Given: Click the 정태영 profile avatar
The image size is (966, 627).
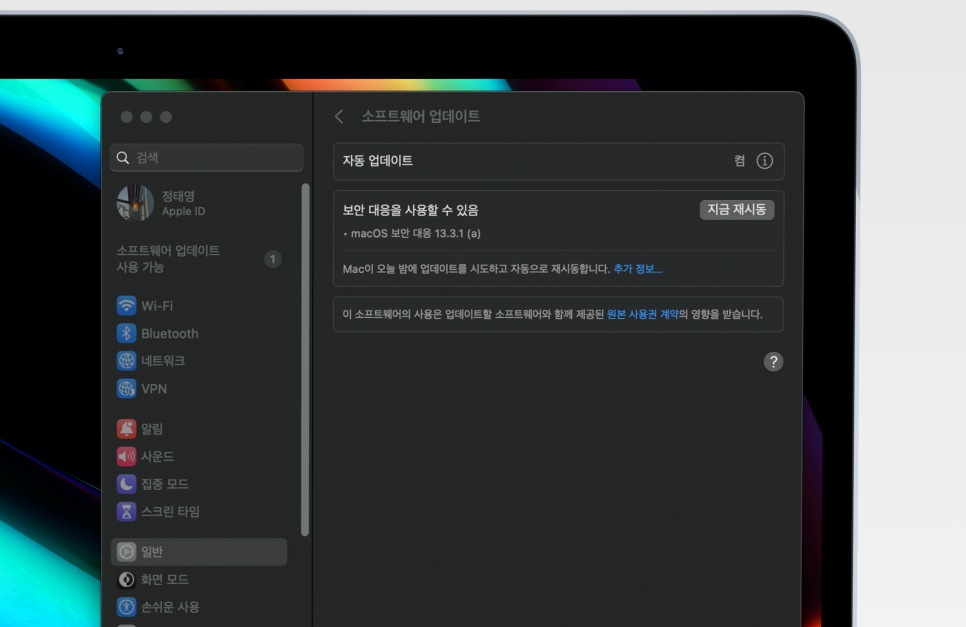Looking at the screenshot, I should 135,203.
